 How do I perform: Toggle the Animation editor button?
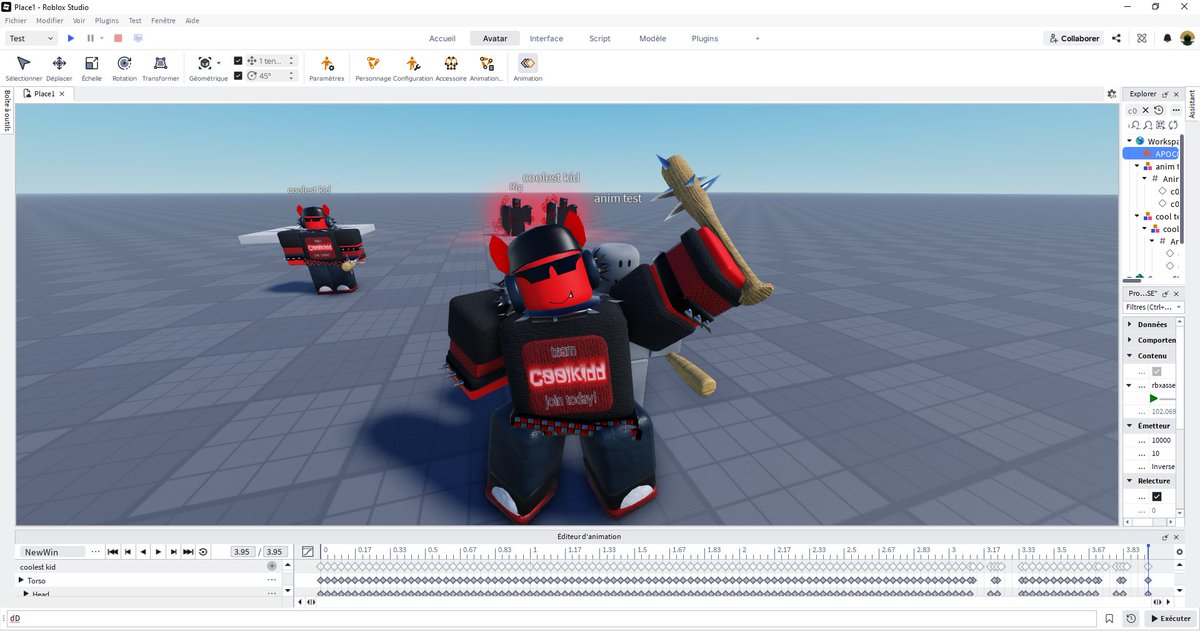click(x=528, y=67)
